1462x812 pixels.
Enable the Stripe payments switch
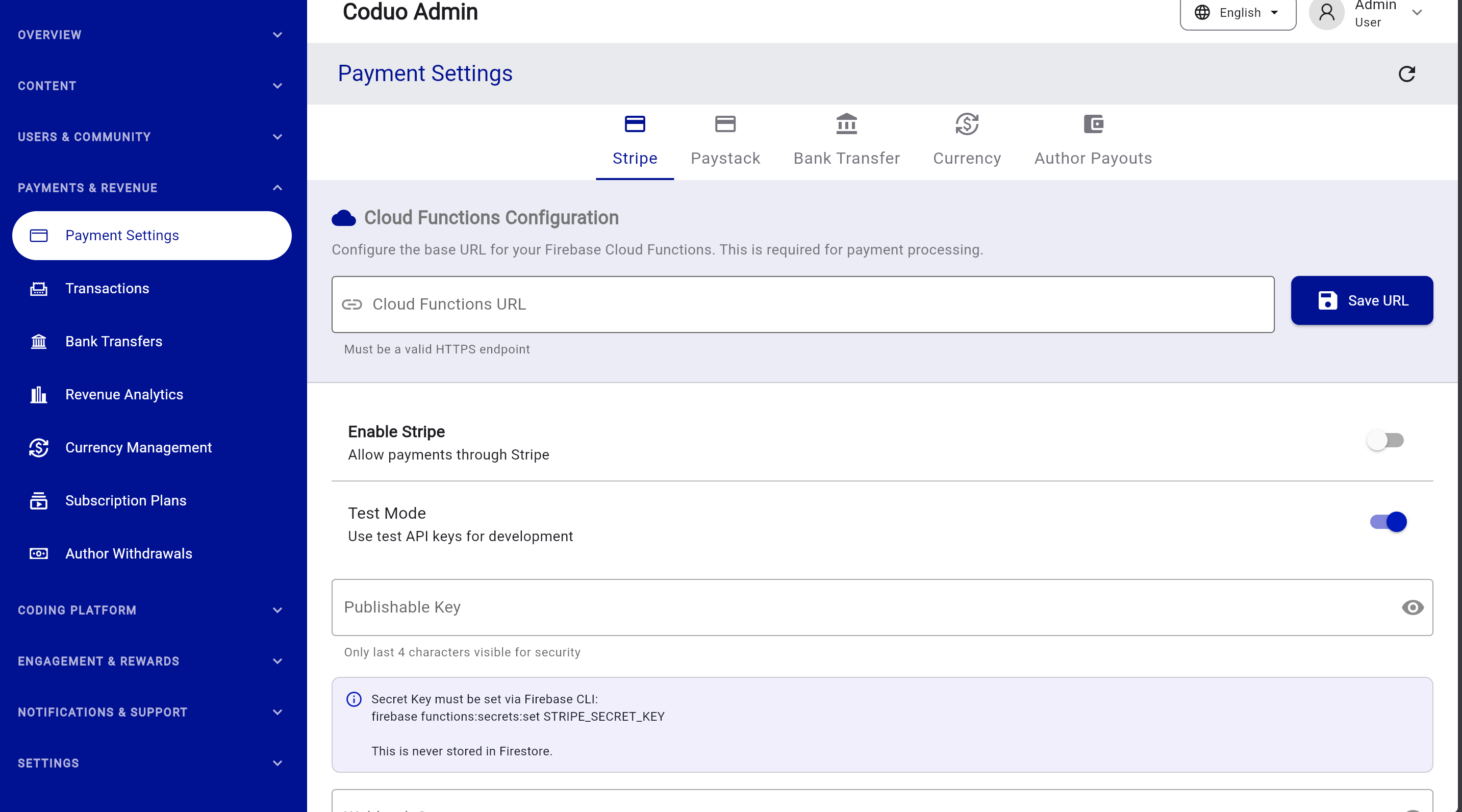1385,440
